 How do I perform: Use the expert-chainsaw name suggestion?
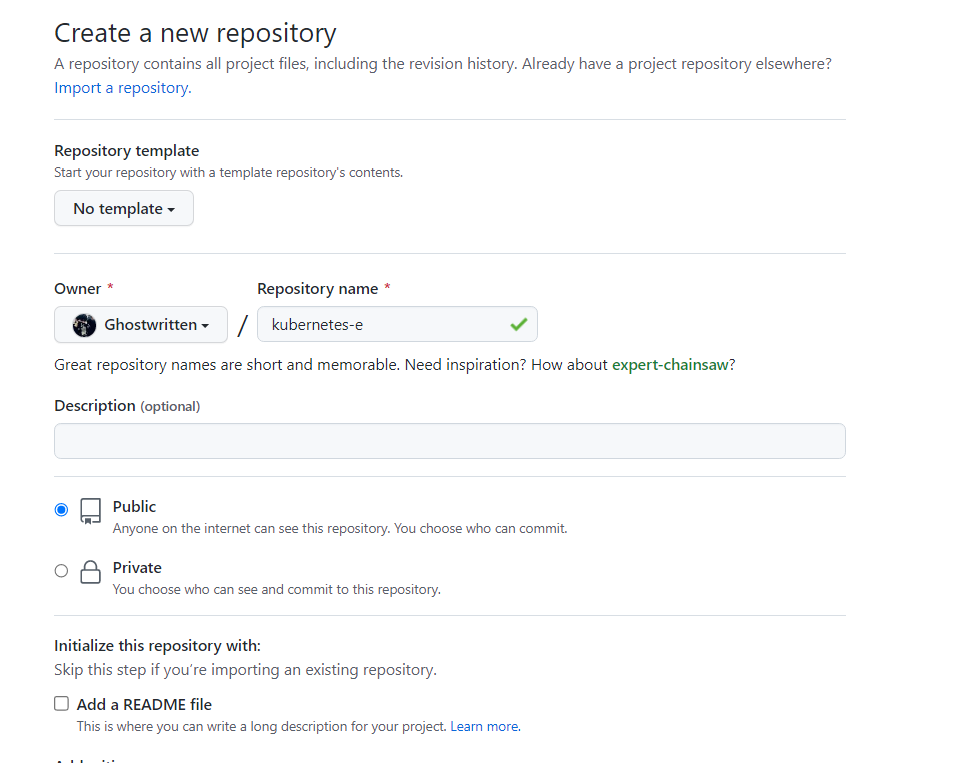coord(670,364)
